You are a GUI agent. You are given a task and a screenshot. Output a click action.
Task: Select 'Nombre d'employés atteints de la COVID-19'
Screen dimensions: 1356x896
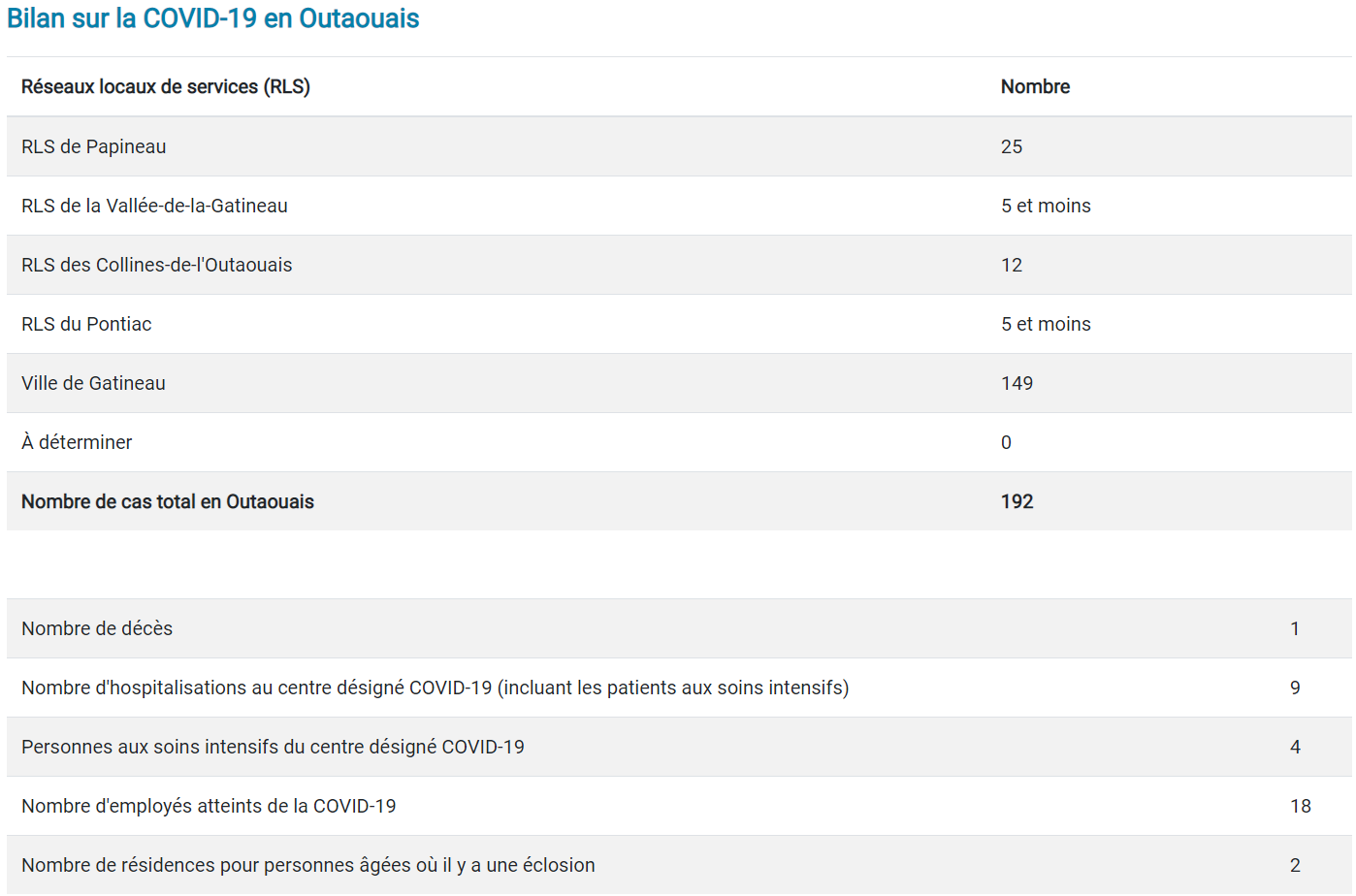tap(209, 806)
